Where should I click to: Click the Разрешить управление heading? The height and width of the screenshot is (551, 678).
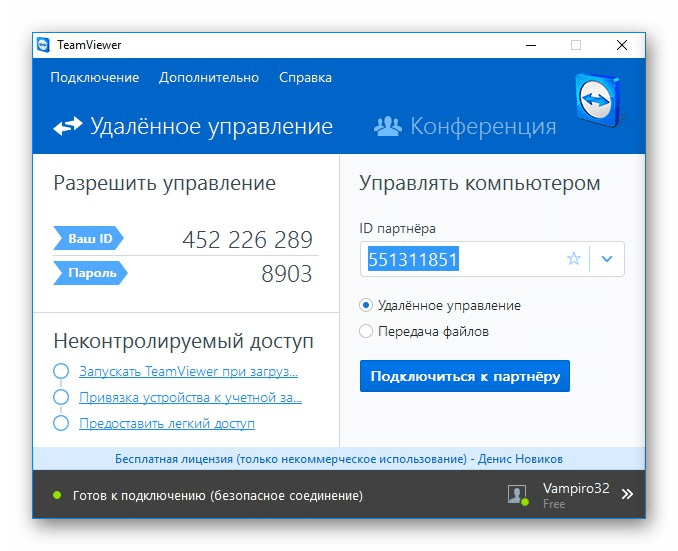tap(164, 183)
